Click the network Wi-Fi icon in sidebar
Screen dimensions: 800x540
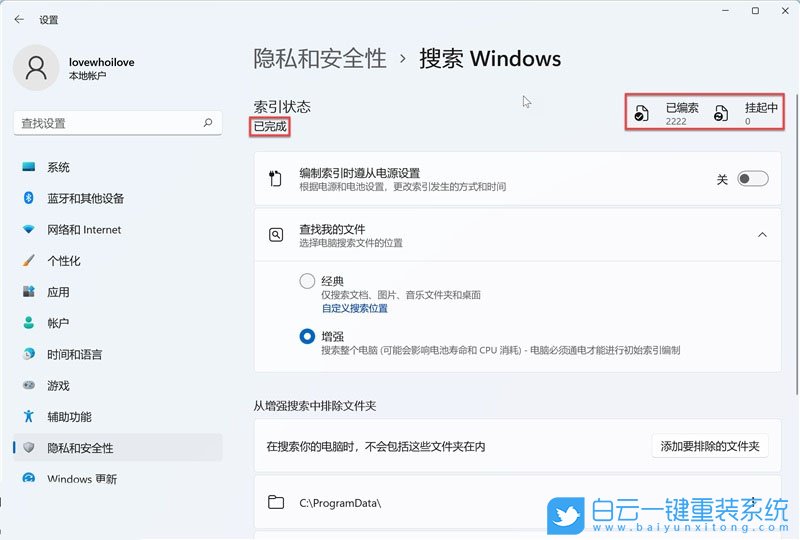(x=29, y=229)
